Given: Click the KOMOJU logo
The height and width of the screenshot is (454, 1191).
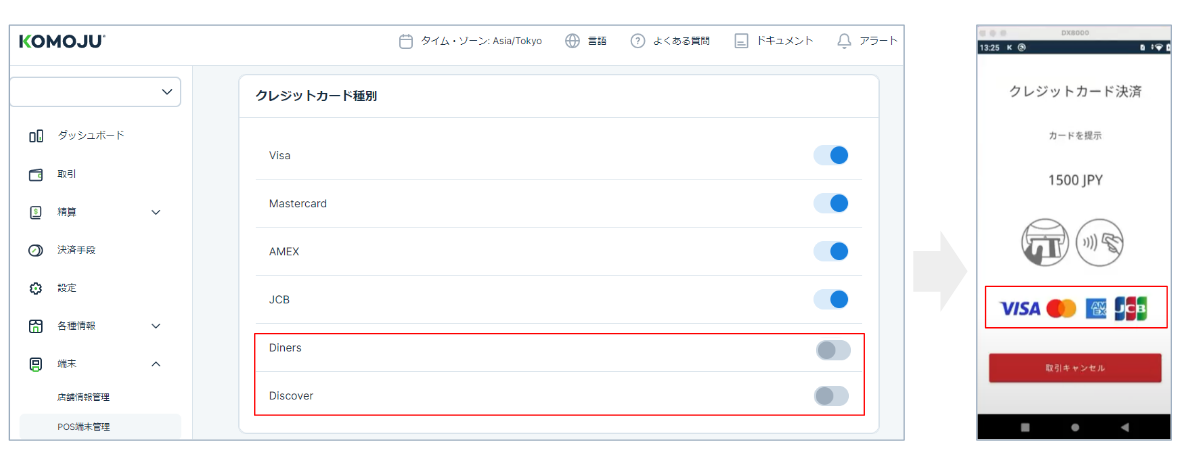Looking at the screenshot, I should coord(61,41).
